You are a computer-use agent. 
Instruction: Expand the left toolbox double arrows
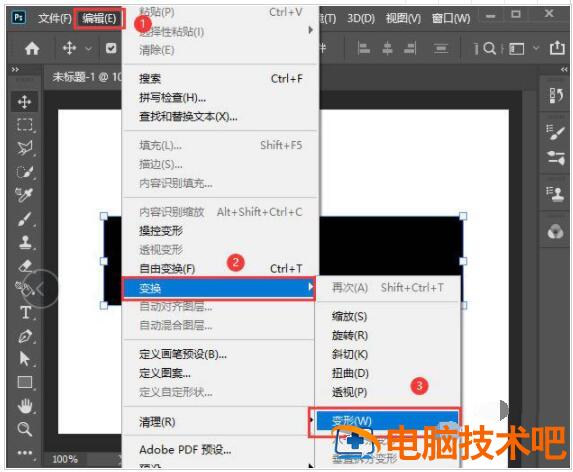[x=15, y=69]
